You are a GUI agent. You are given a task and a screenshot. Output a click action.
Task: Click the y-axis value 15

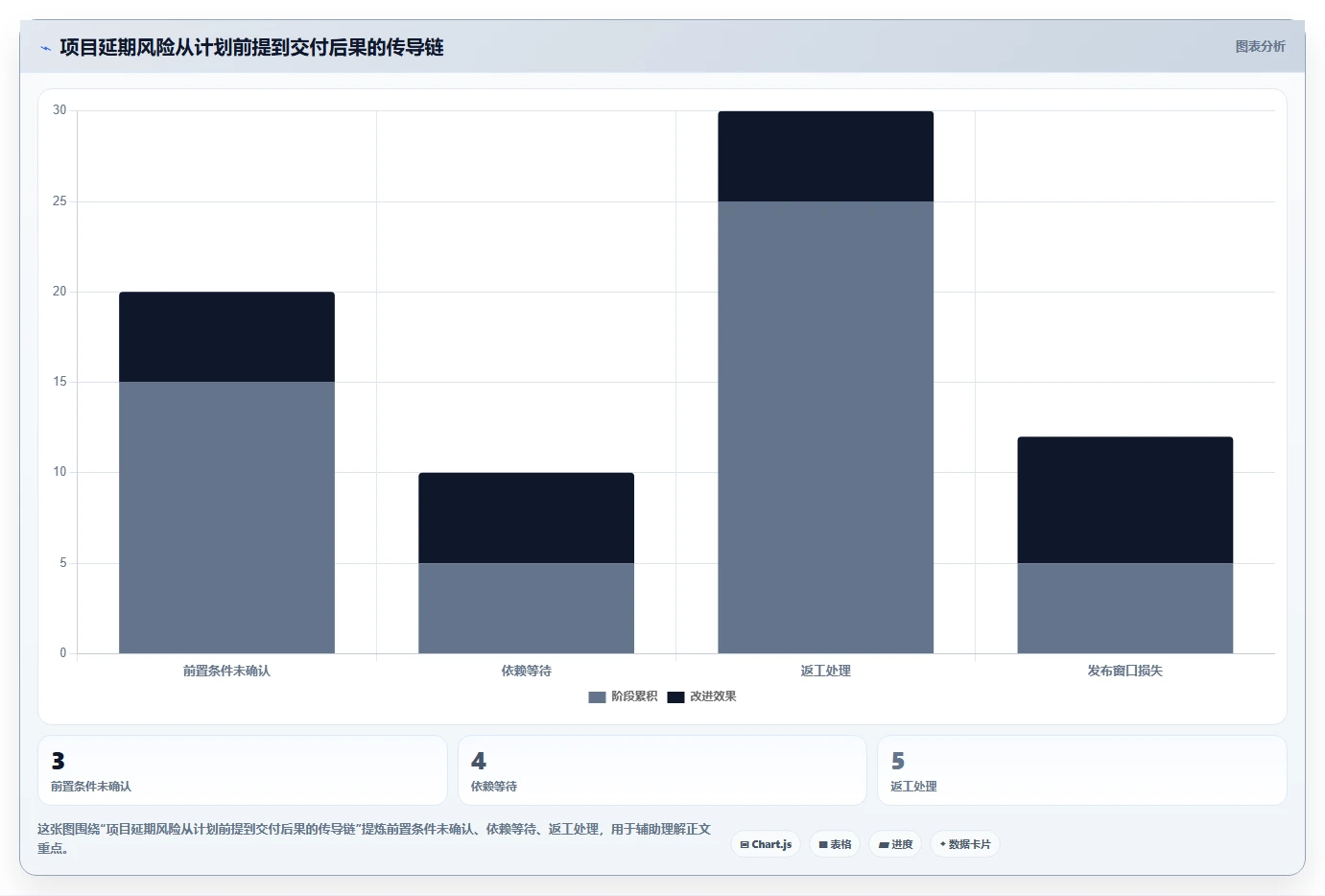(59, 382)
